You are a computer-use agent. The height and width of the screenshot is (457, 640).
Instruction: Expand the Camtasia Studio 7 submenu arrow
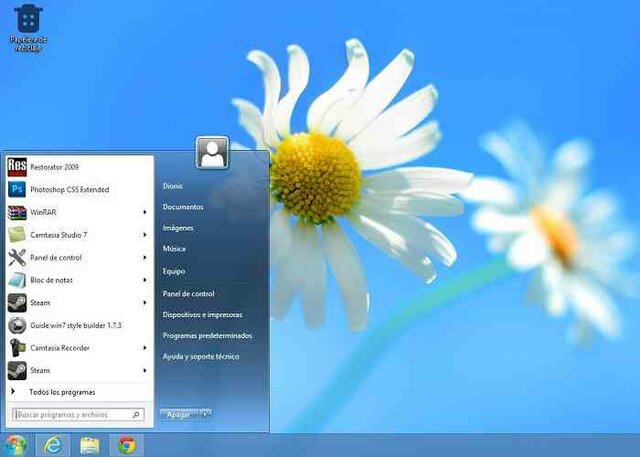[x=144, y=235]
